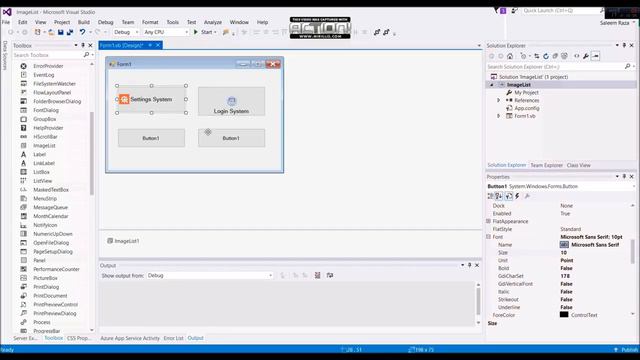Toggle auto-hide pin on Solution Explorer
Screen dimensions: 640x360
624,45
